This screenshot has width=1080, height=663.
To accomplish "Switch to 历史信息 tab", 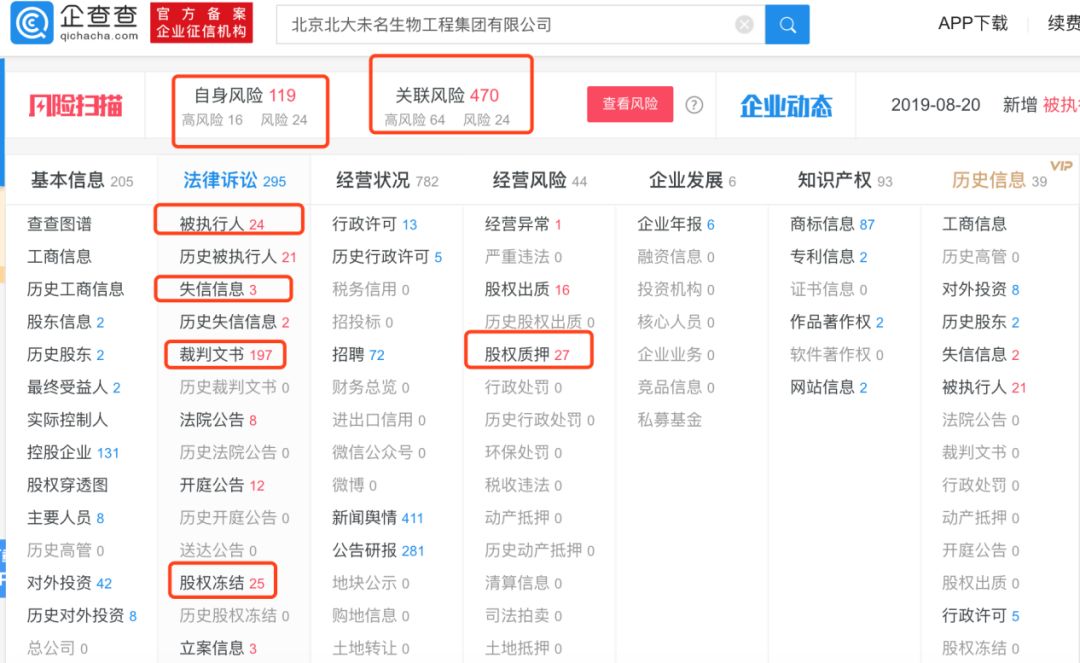I will 999,180.
